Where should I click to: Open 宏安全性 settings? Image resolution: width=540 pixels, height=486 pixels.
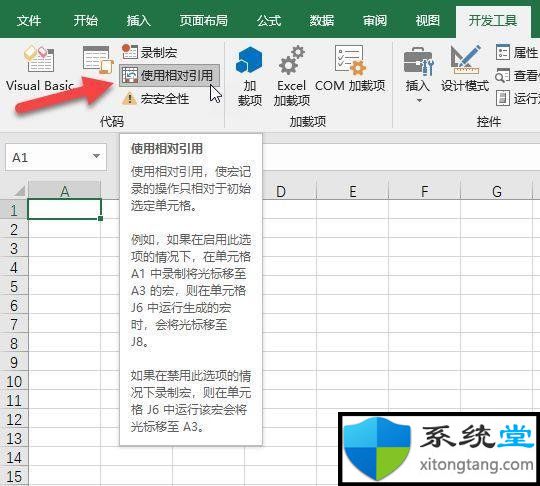[x=156, y=99]
